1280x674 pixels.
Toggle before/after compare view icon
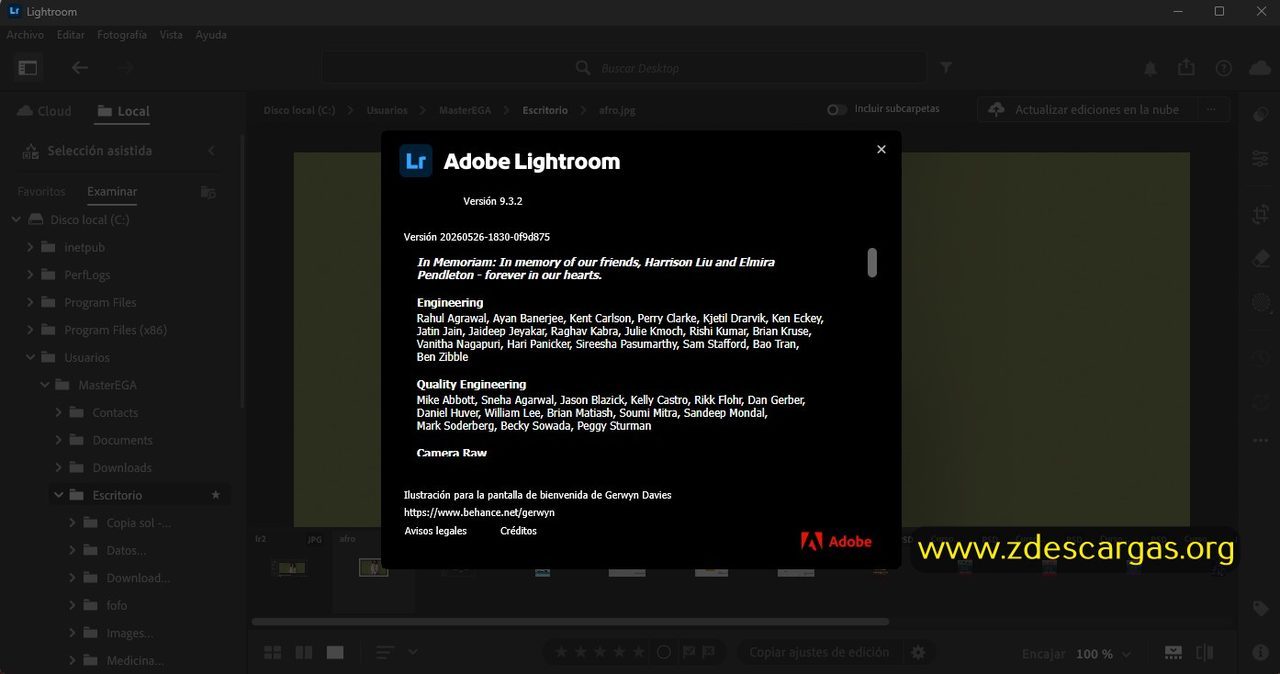point(1204,653)
